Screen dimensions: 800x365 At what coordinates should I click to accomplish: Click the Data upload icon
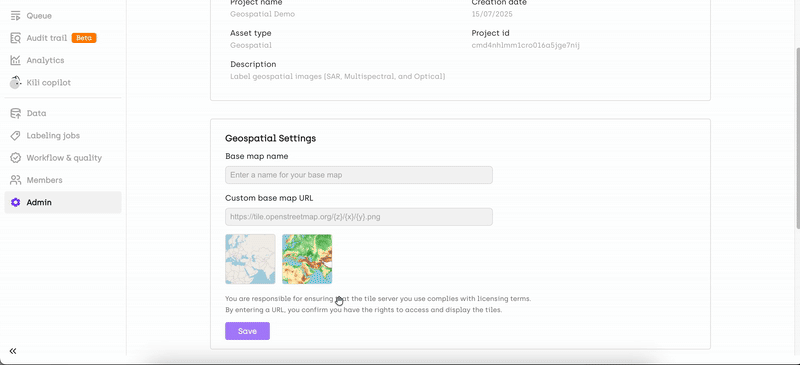click(x=15, y=113)
